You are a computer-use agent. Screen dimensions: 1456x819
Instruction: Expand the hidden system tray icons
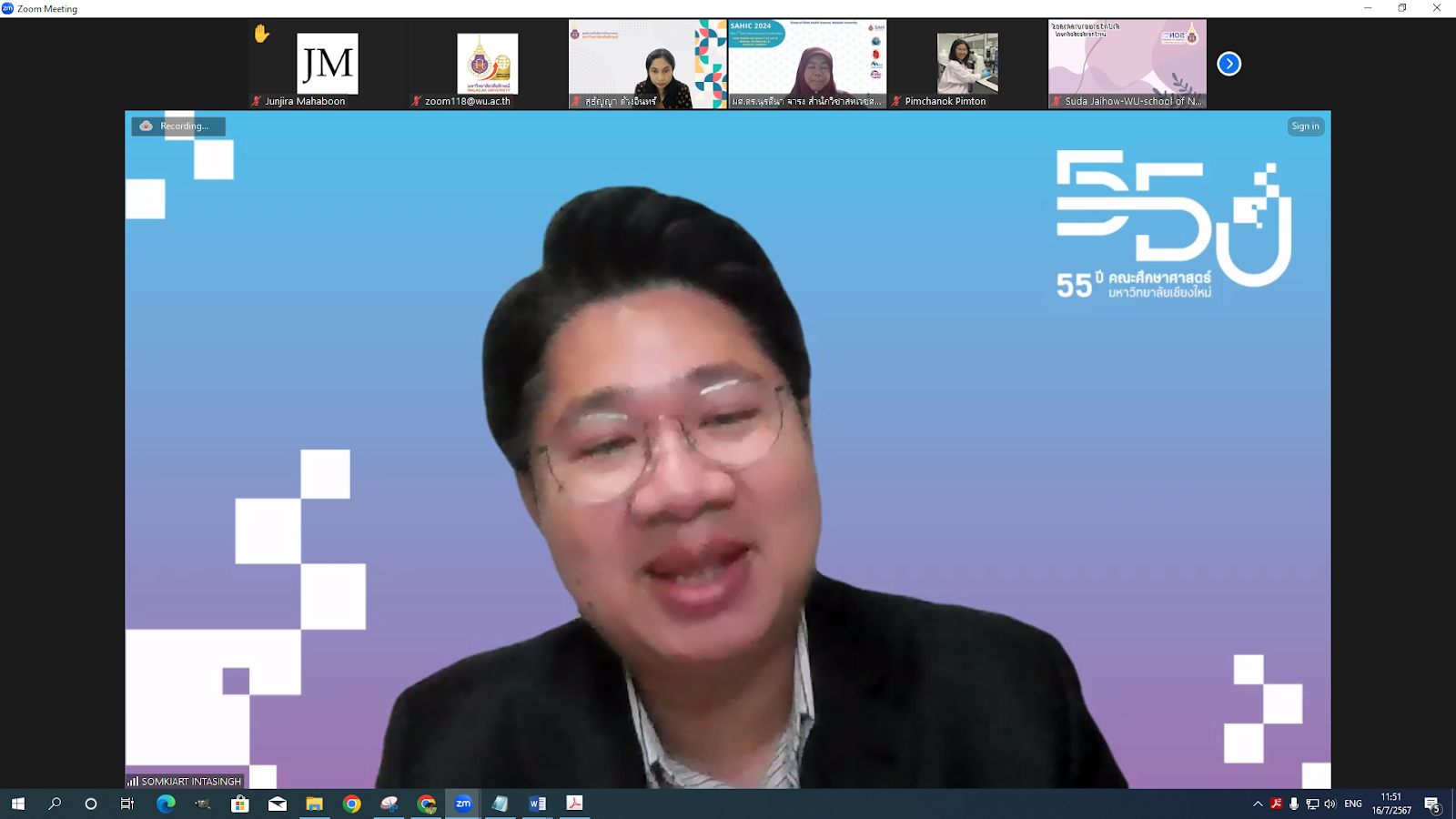pyautogui.click(x=1258, y=804)
